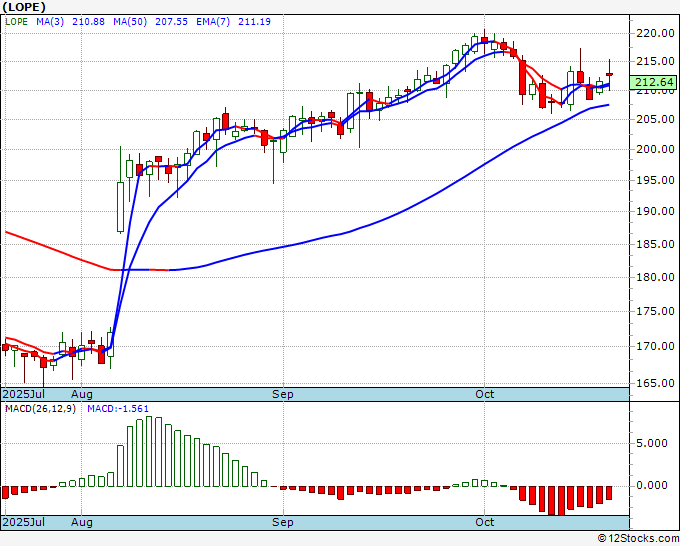
Task: Click the 180.00 price axis label
Action: tap(655, 277)
